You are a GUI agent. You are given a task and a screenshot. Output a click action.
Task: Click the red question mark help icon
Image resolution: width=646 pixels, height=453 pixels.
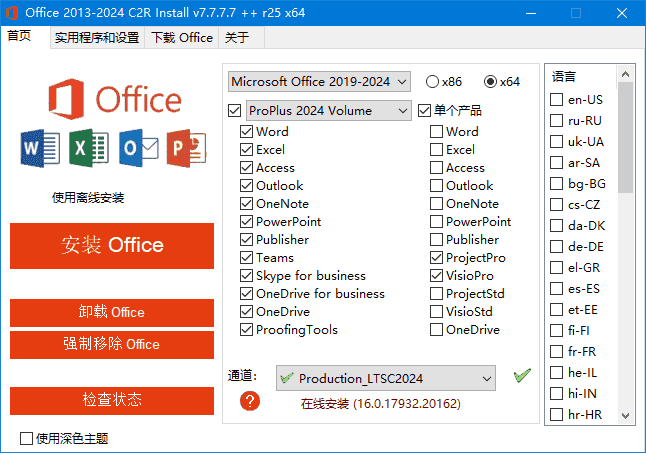pyautogui.click(x=250, y=401)
